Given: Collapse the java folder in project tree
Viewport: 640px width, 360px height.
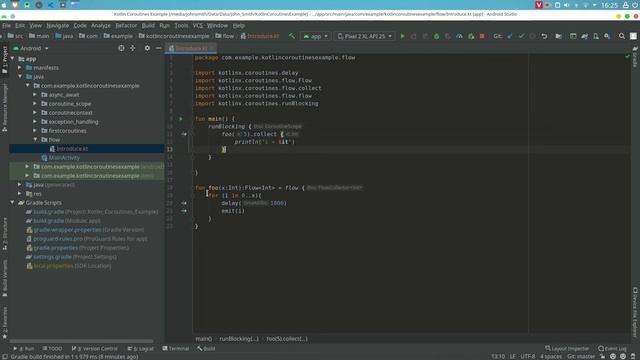Looking at the screenshot, I should [x=20, y=77].
